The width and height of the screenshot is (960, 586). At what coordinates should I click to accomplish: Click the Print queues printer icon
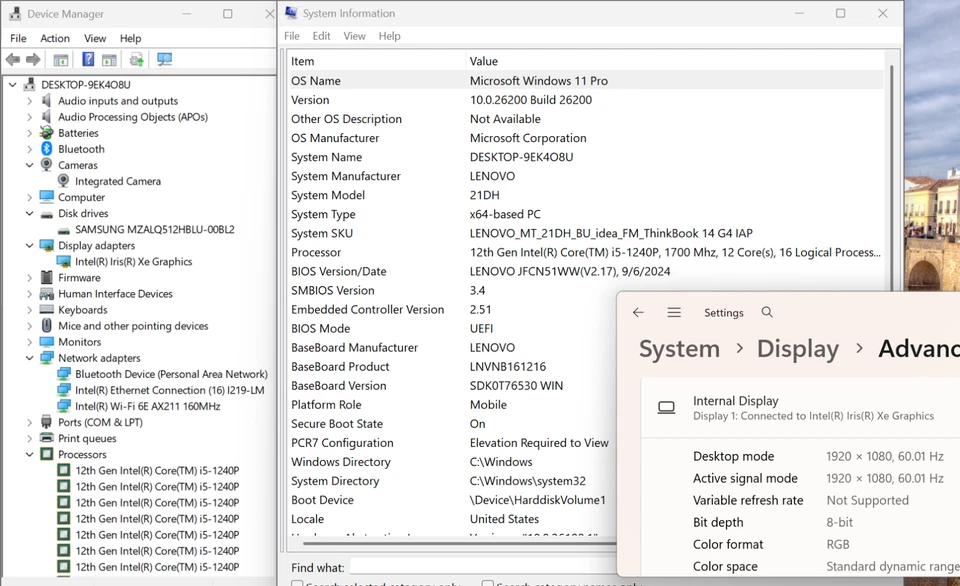(x=47, y=438)
